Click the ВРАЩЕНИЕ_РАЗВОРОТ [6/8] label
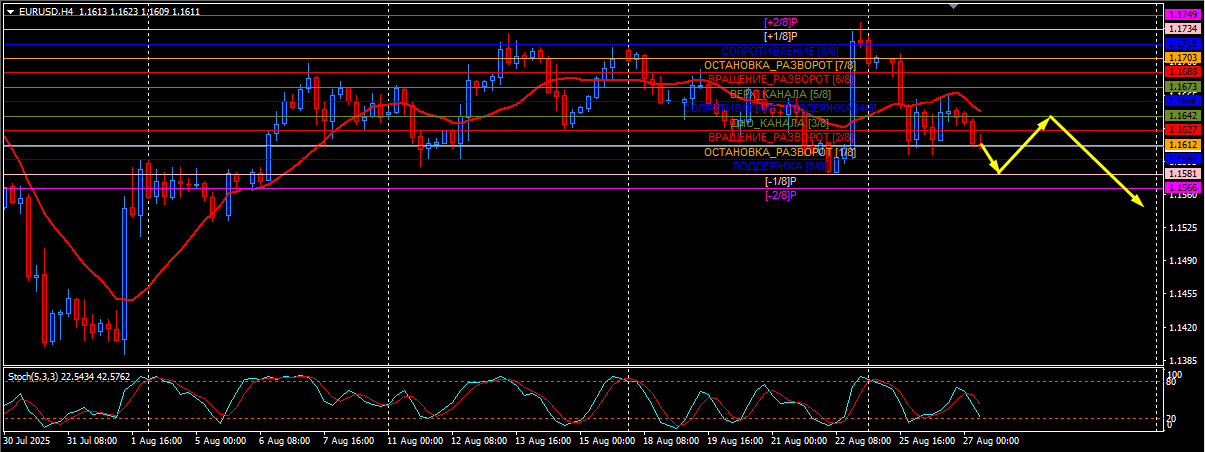 pos(781,79)
